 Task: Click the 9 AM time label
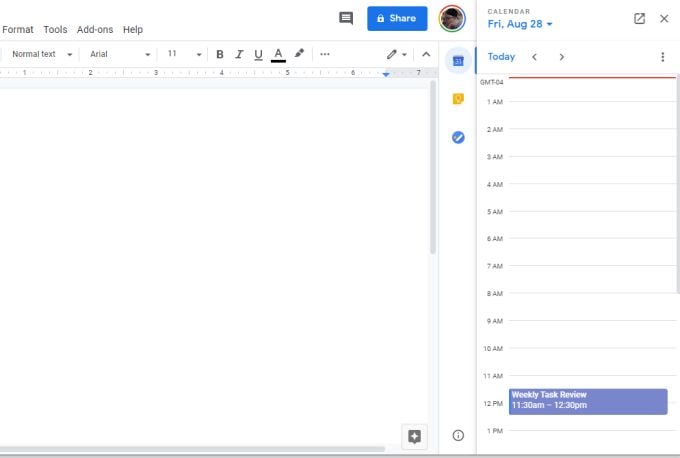point(494,321)
